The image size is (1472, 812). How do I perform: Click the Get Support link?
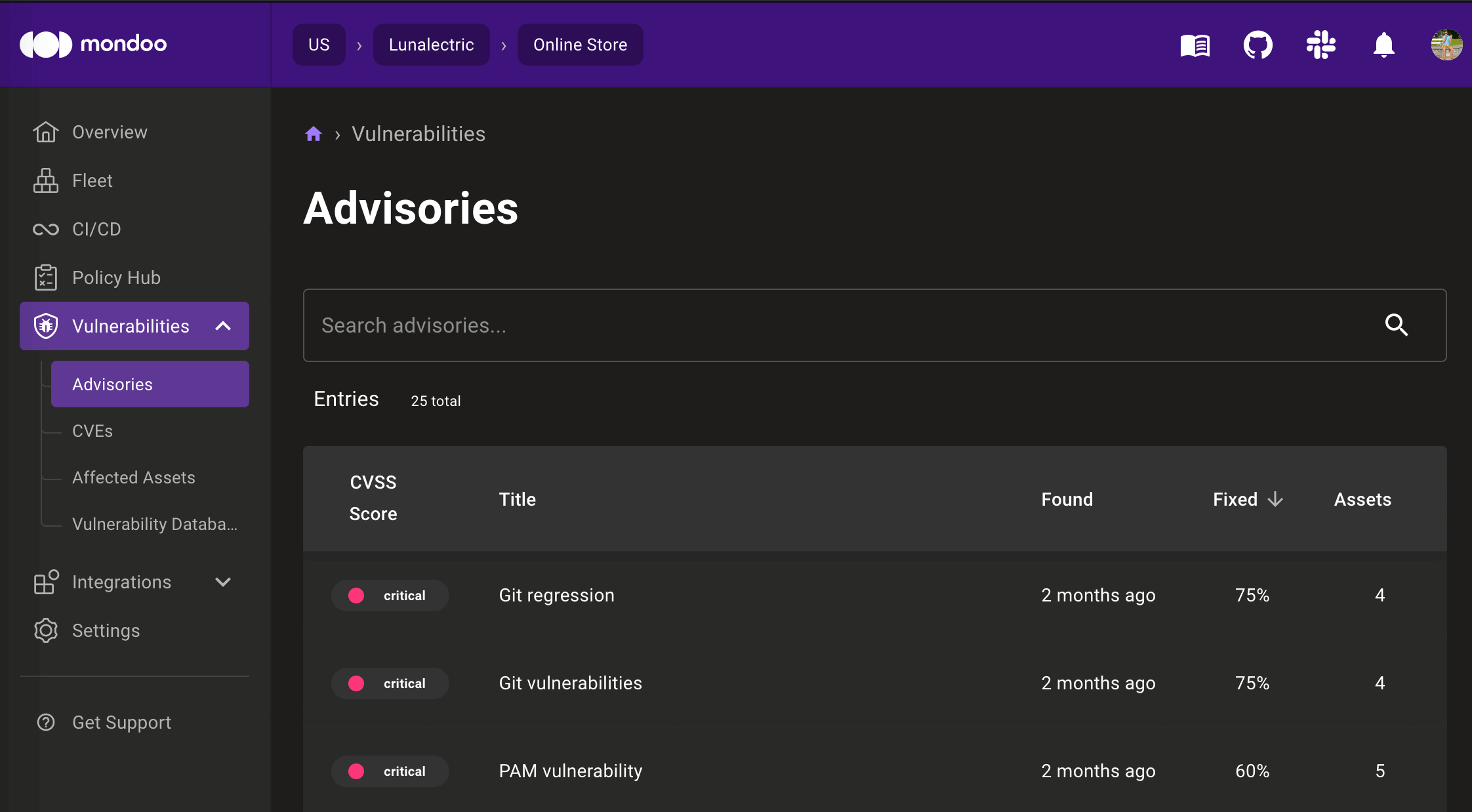point(121,722)
